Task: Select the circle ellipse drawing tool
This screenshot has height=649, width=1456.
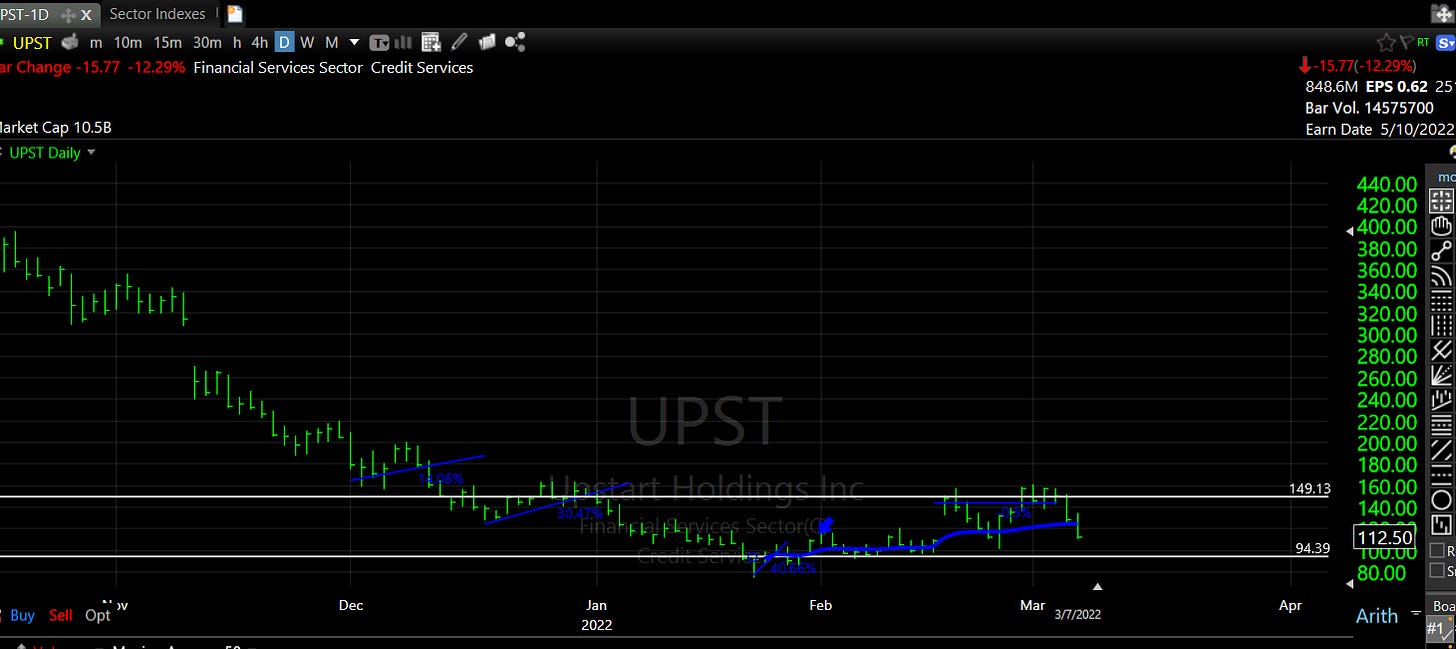Action: (x=1441, y=500)
